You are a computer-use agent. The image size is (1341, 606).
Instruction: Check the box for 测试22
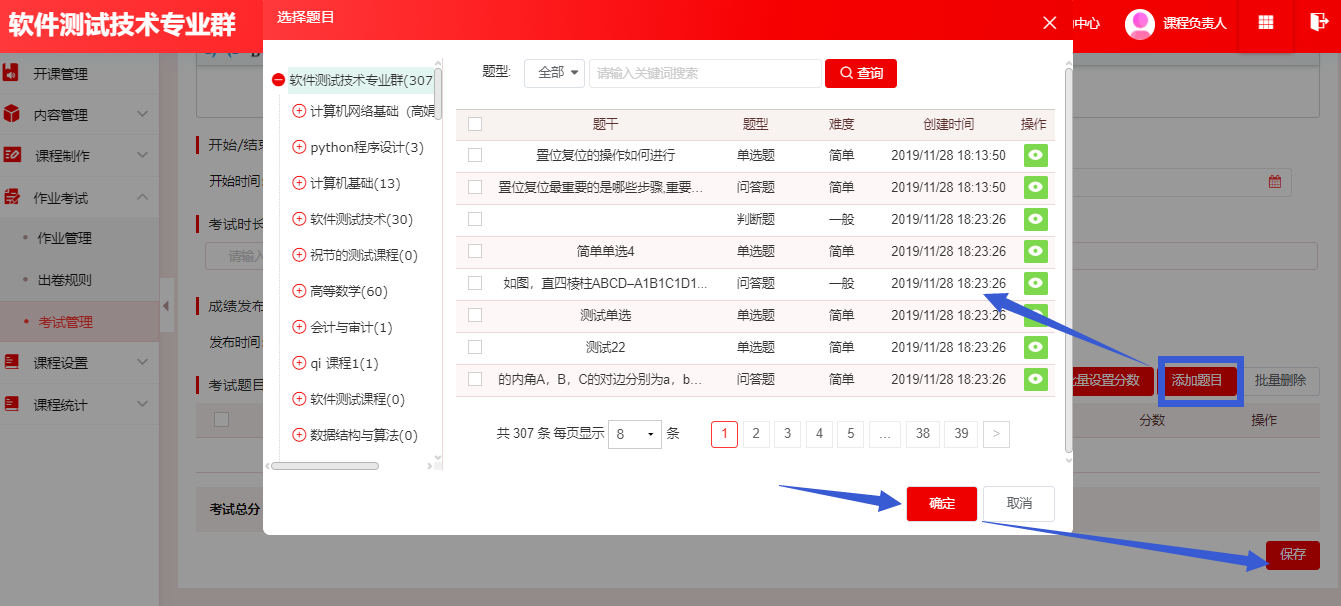[x=475, y=347]
